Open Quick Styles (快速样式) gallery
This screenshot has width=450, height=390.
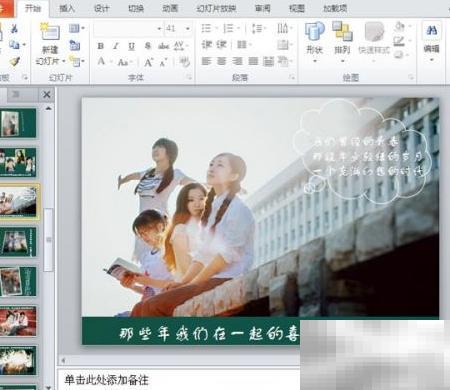[374, 42]
